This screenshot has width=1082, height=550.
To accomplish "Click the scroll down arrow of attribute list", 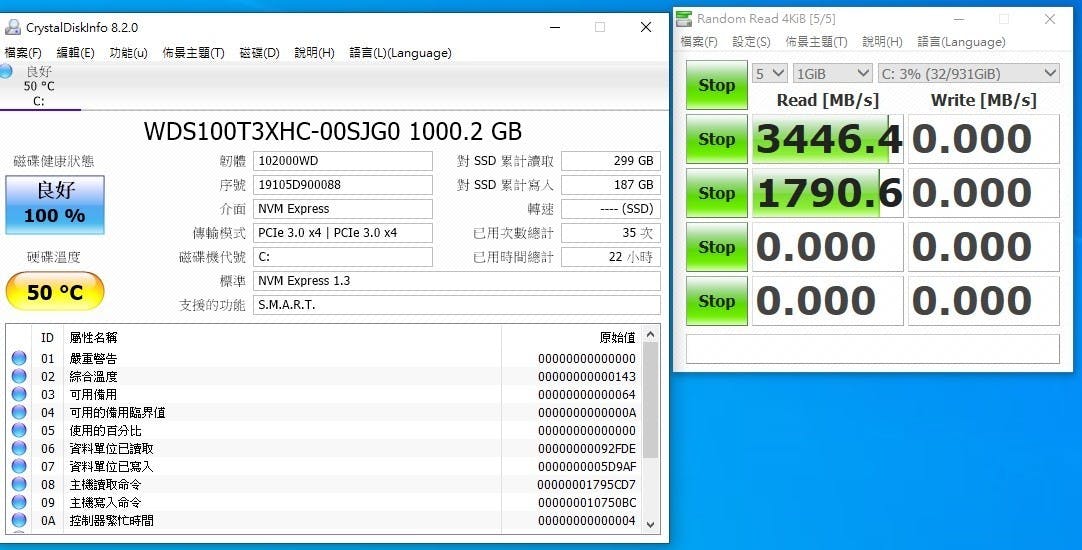I will point(650,524).
